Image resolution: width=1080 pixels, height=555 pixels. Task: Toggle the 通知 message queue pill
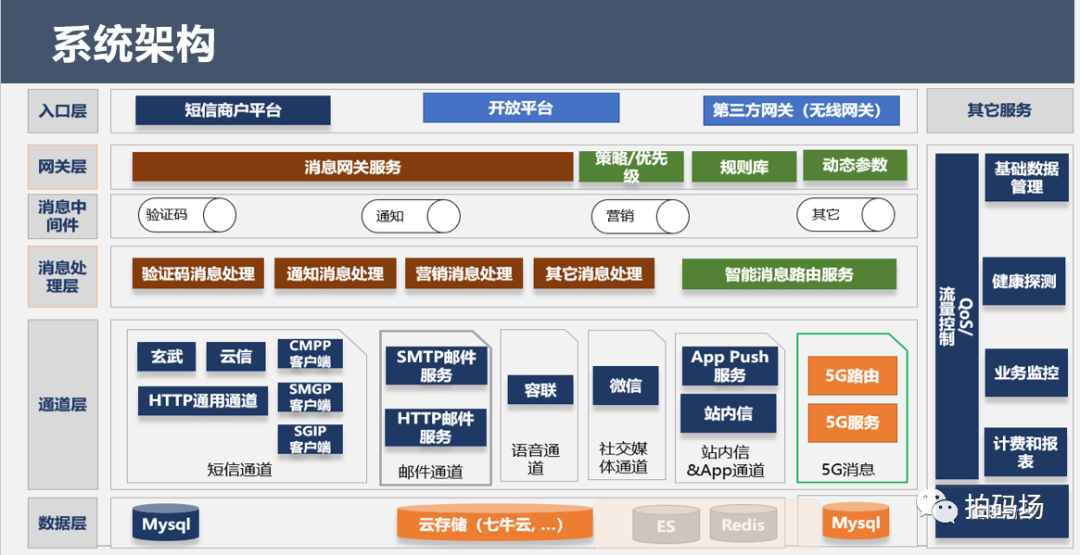coord(410,216)
